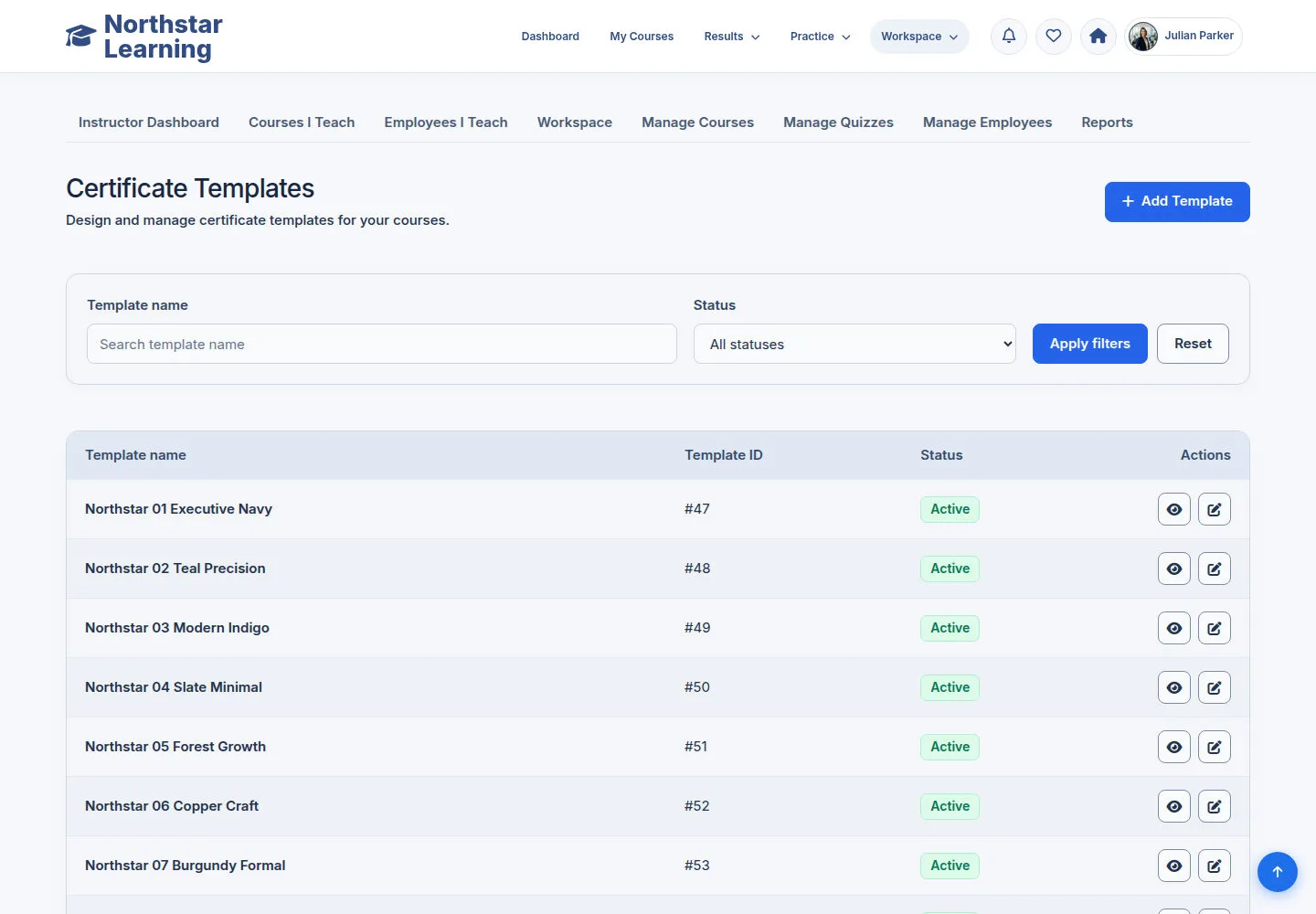Preview Northstar 05 Forest Growth with eye icon
This screenshot has width=1316, height=914.
1174,747
